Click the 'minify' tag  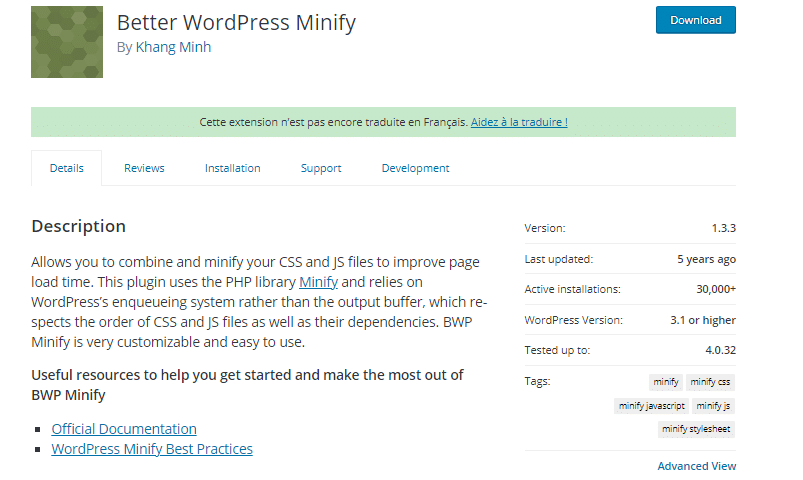point(666,382)
